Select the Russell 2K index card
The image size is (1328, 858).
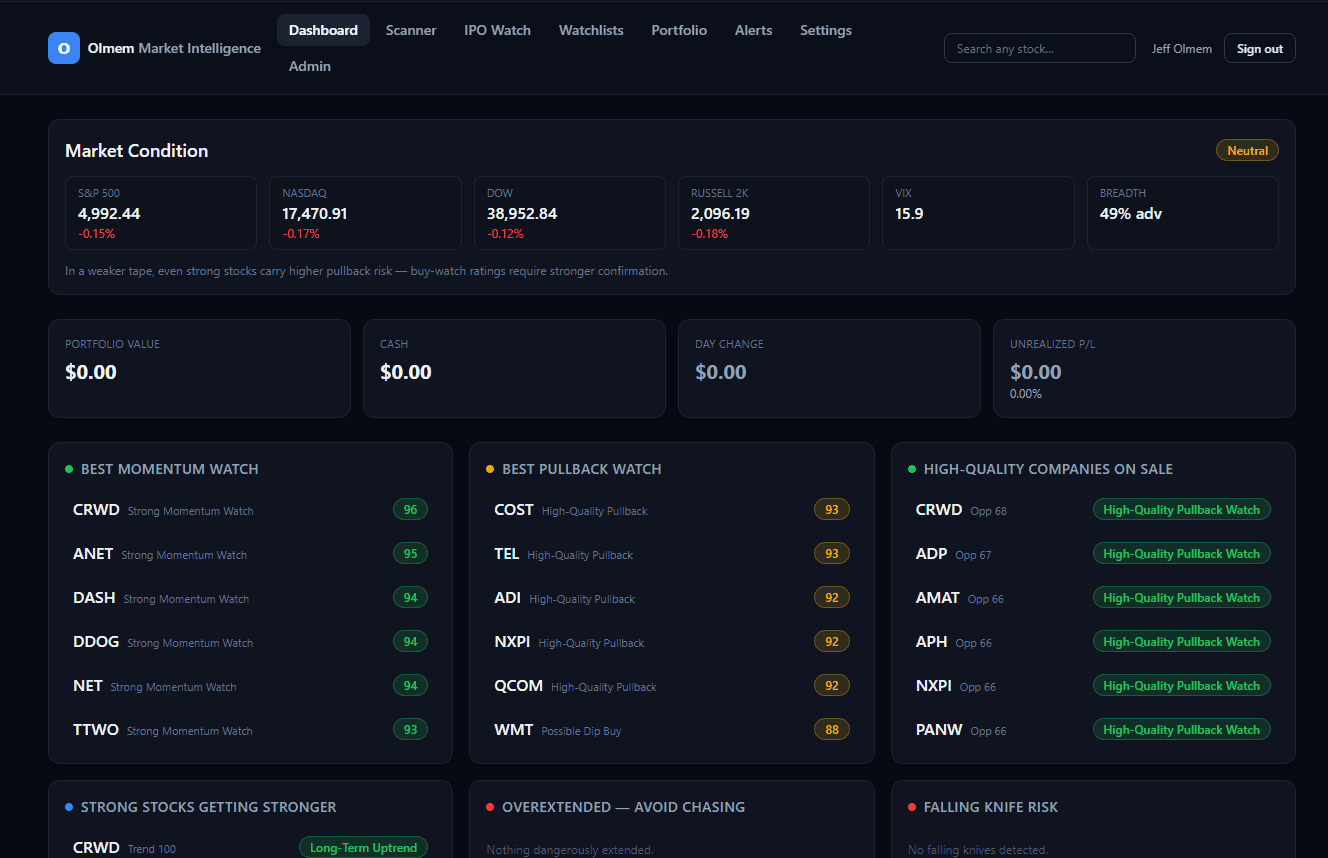[x=774, y=213]
